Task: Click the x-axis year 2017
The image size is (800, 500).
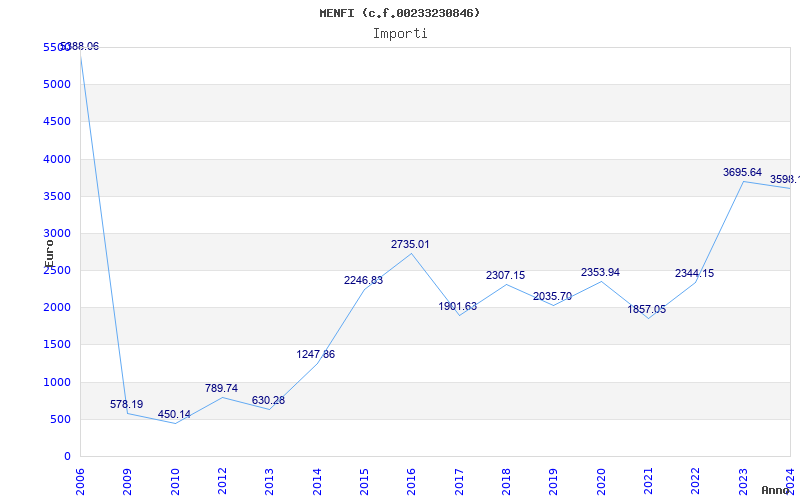Action: (x=459, y=481)
